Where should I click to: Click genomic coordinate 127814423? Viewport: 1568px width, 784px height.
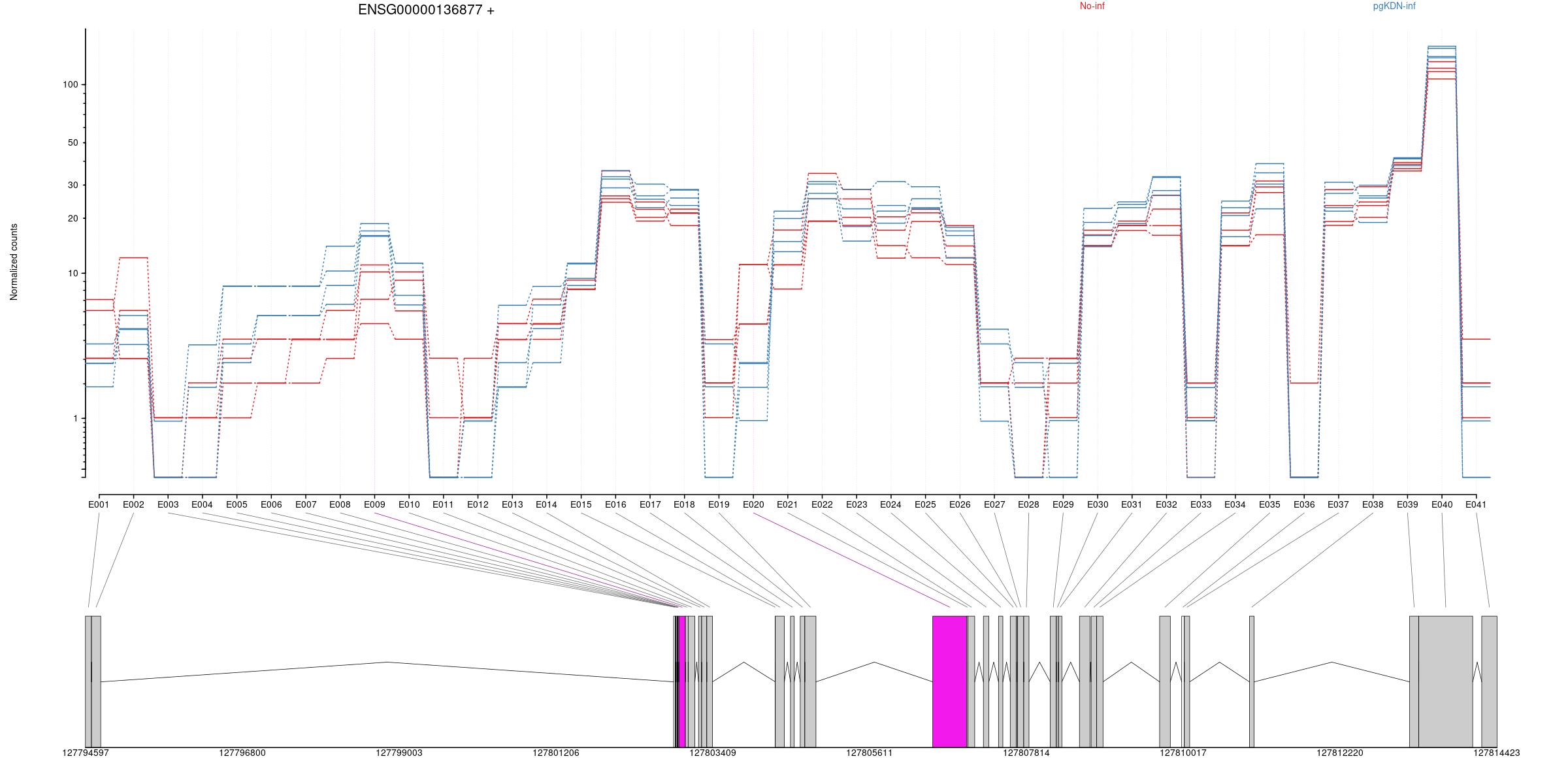[1496, 753]
